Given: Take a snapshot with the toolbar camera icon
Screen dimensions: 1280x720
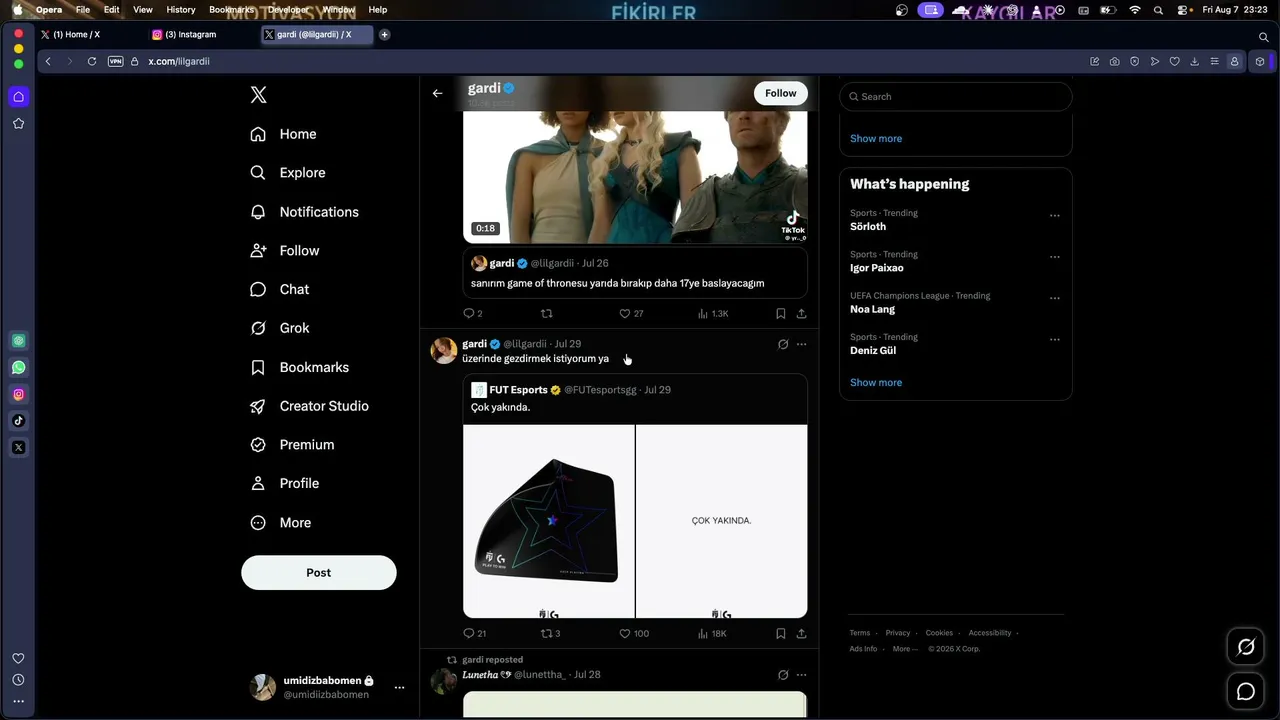Looking at the screenshot, I should 1114,61.
